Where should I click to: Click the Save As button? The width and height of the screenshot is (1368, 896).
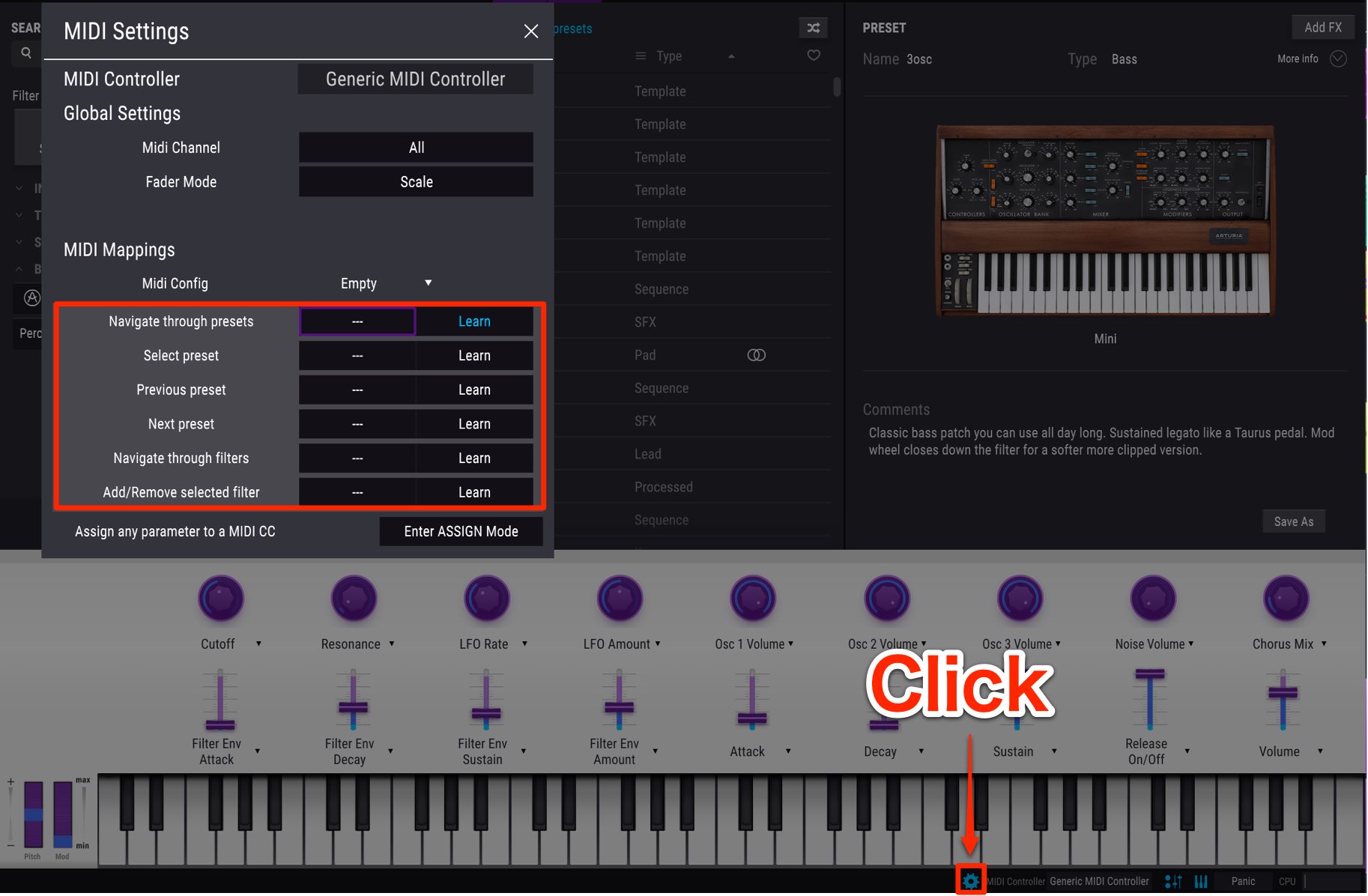(x=1294, y=521)
